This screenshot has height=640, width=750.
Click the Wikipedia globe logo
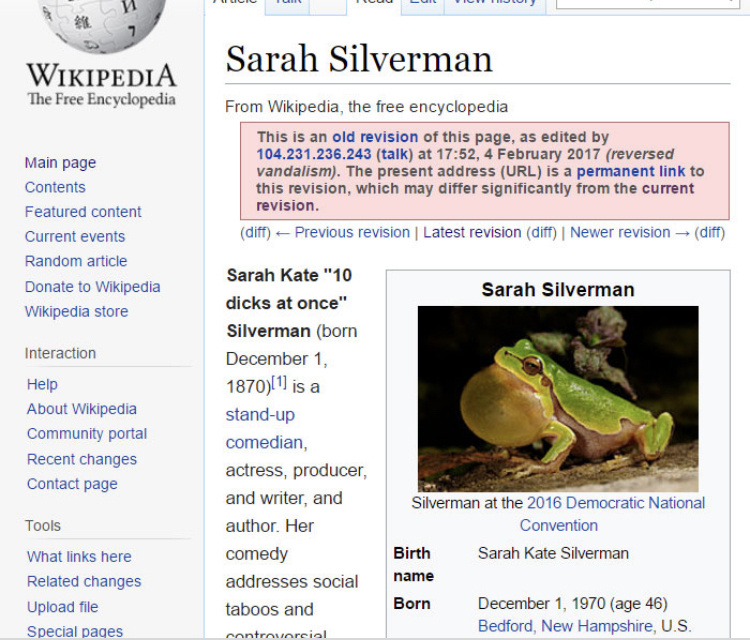coord(102,26)
